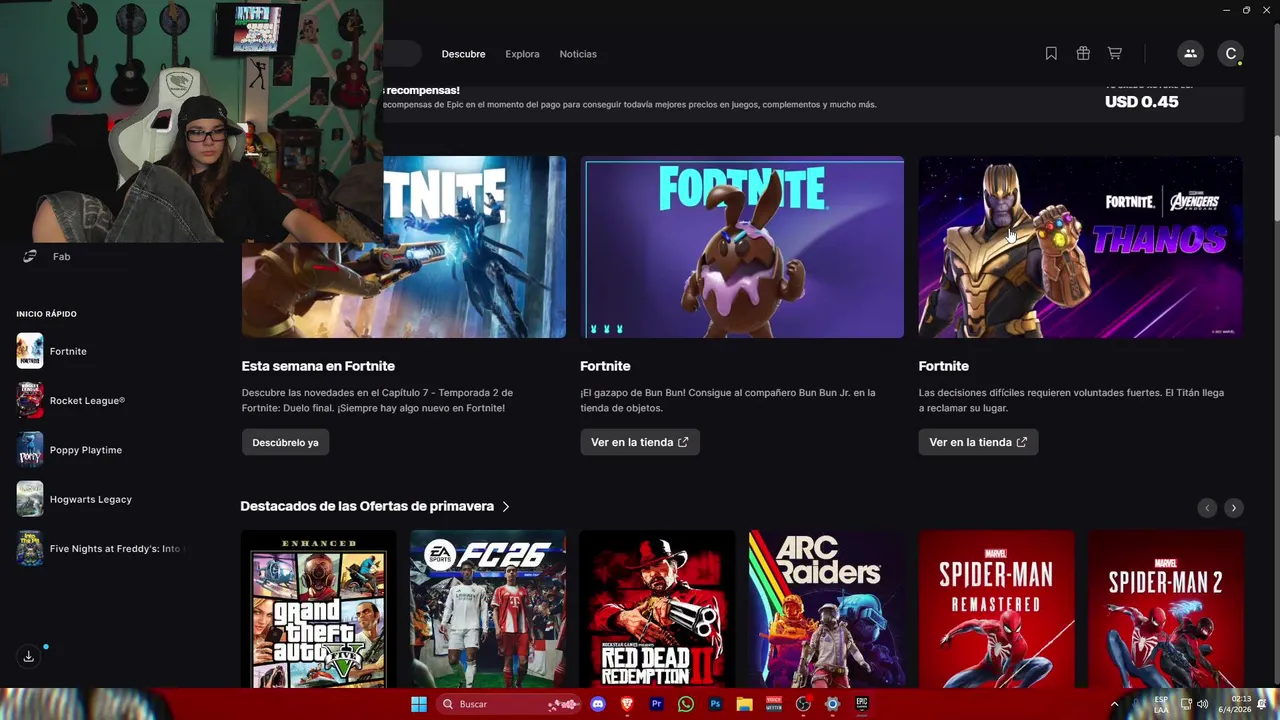Click the Poppy Playtime label
The image size is (1280, 720).
86,450
